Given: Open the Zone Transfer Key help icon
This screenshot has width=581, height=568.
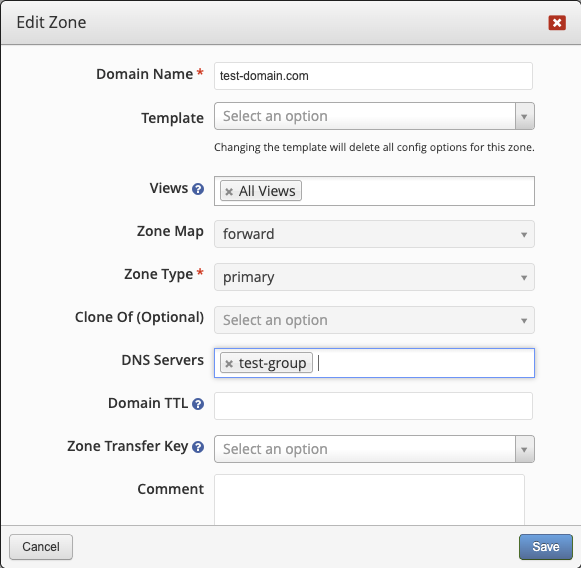Looking at the screenshot, I should pos(198,447).
